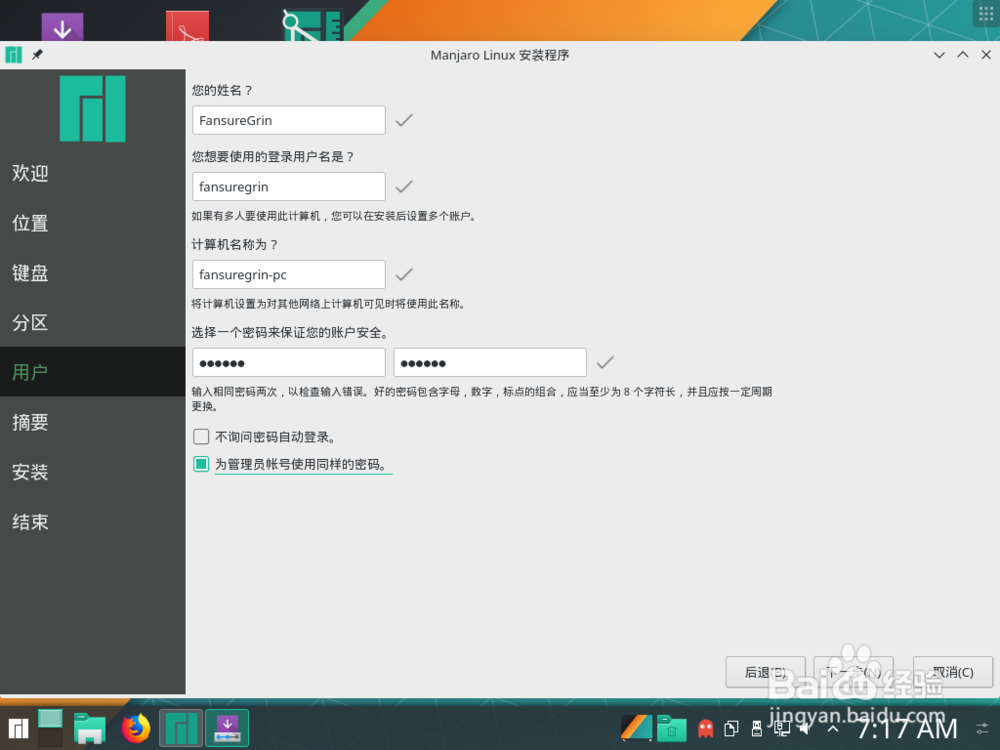Image resolution: width=1000 pixels, height=750 pixels.
Task: Click the password confirmation field
Action: 490,362
